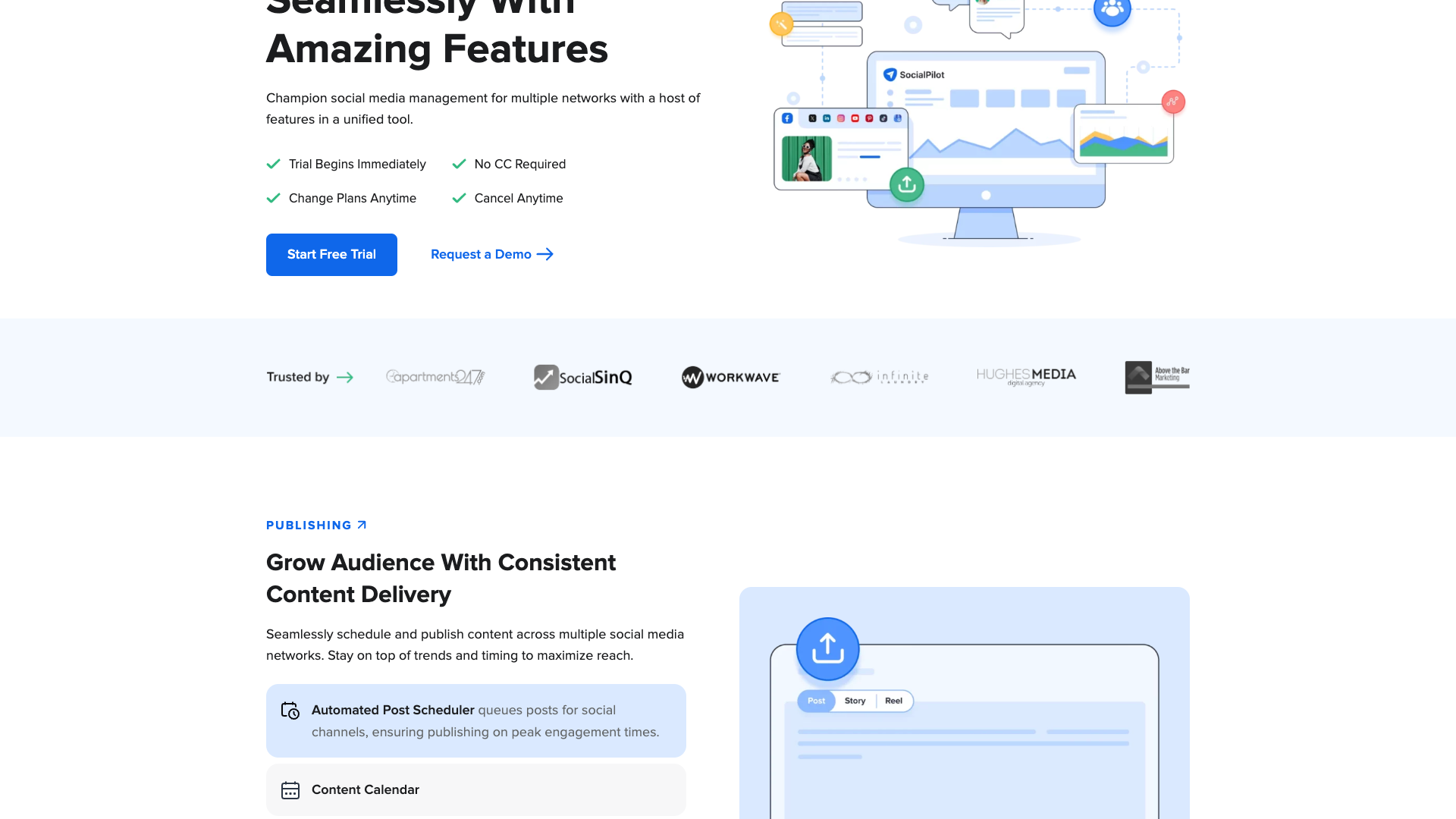Click the X (Twitter) network icon
Viewport: 1456px width, 819px height.
(813, 118)
